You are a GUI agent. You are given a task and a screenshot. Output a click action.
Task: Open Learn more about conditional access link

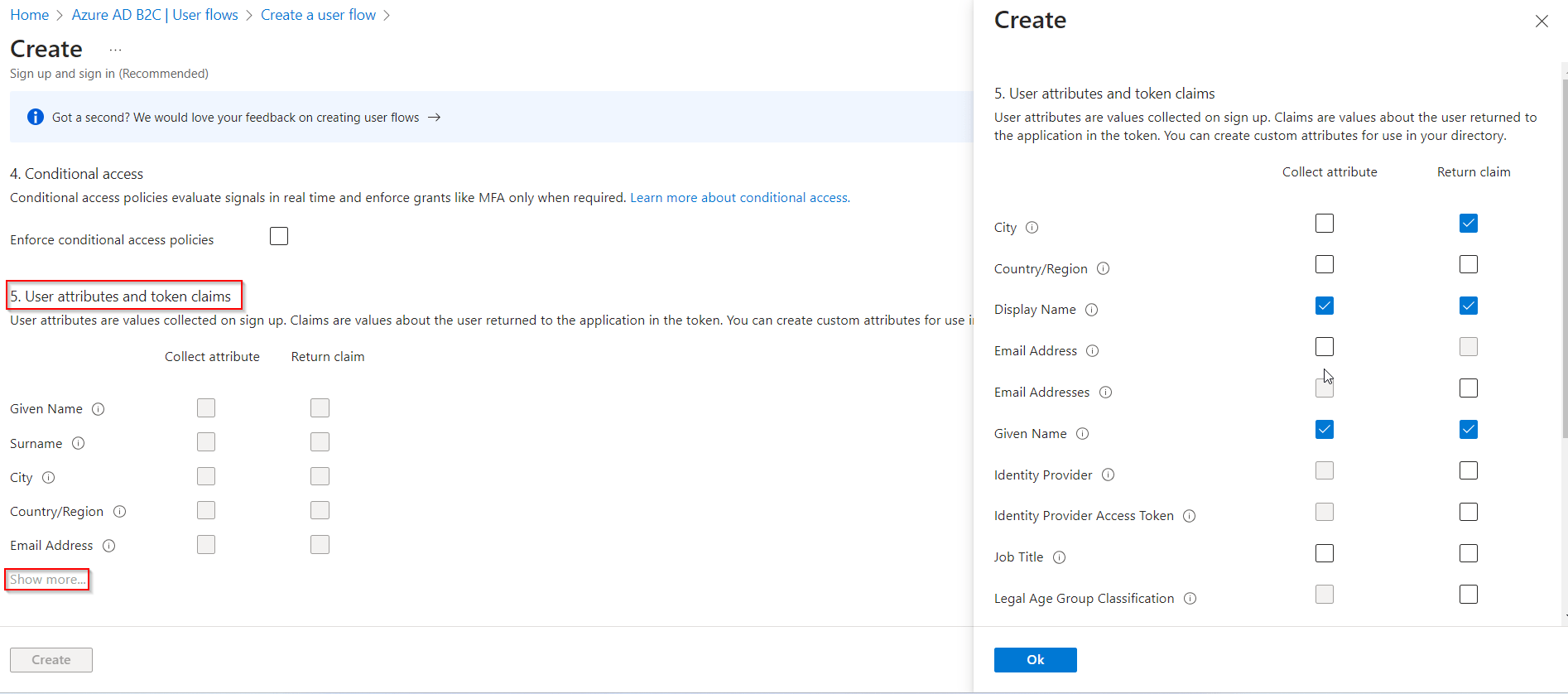pos(738,198)
